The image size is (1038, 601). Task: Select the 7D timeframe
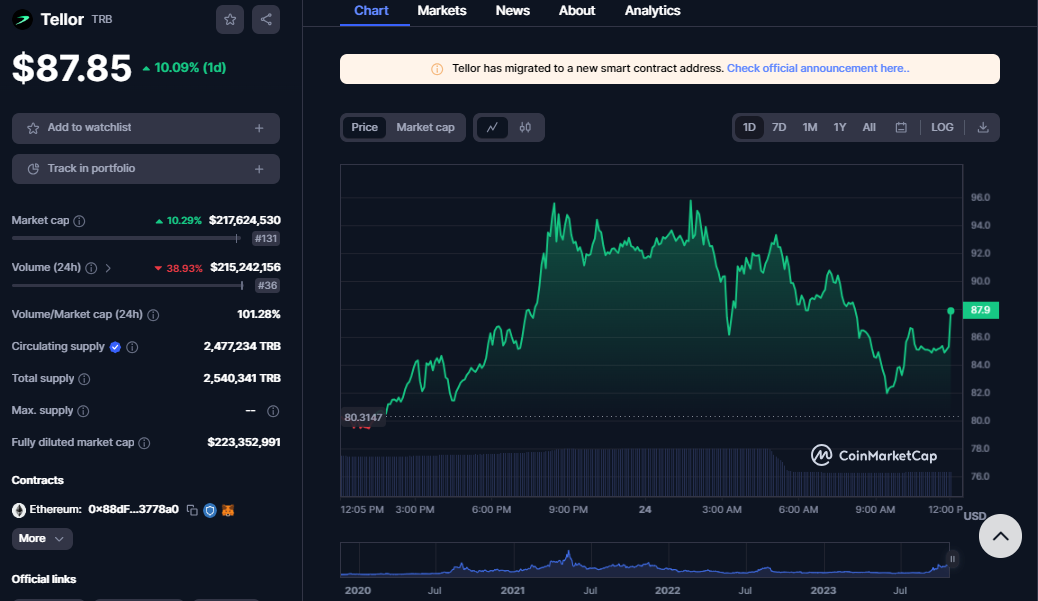tap(779, 127)
